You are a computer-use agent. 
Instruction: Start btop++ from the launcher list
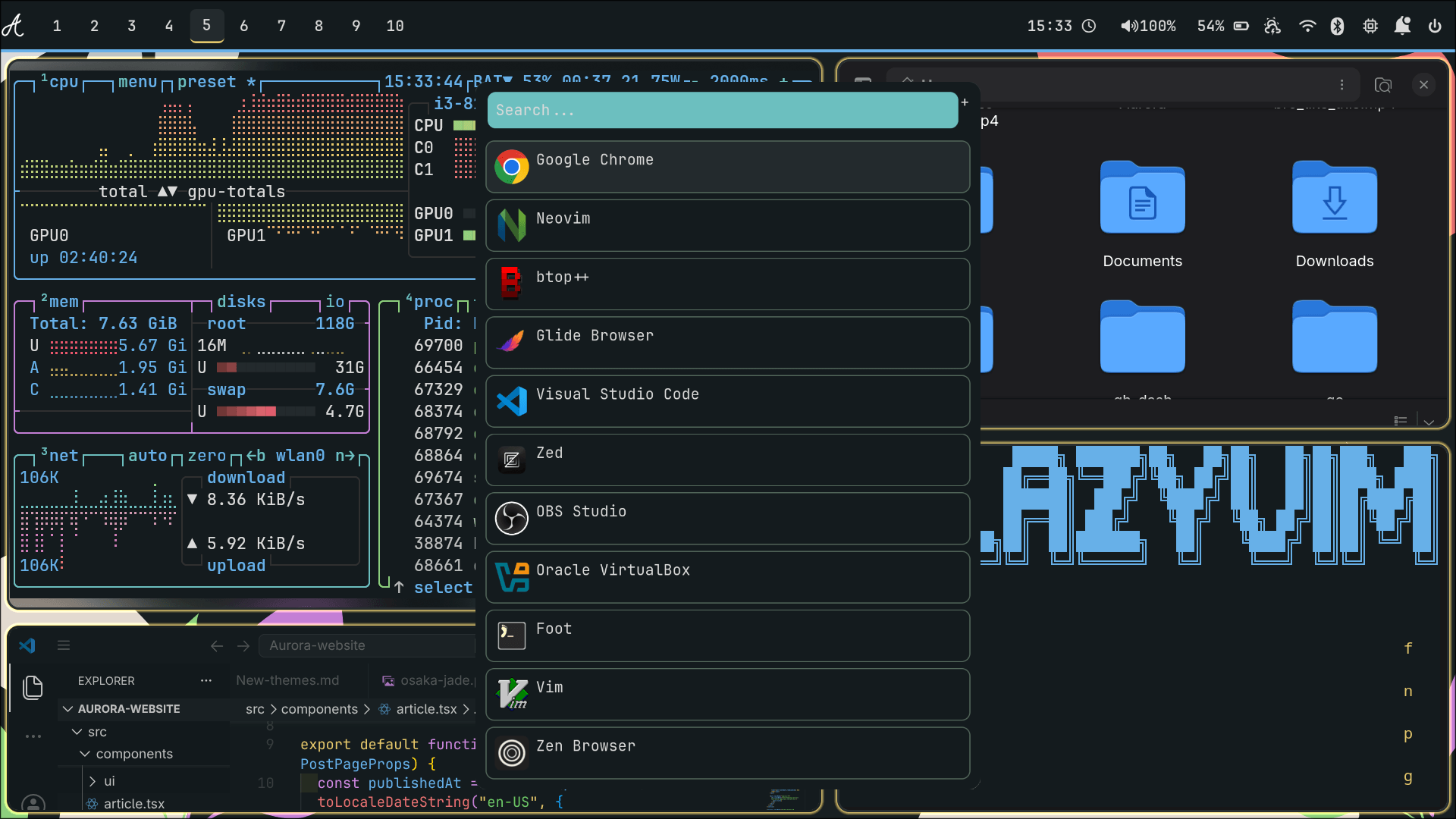(x=727, y=284)
